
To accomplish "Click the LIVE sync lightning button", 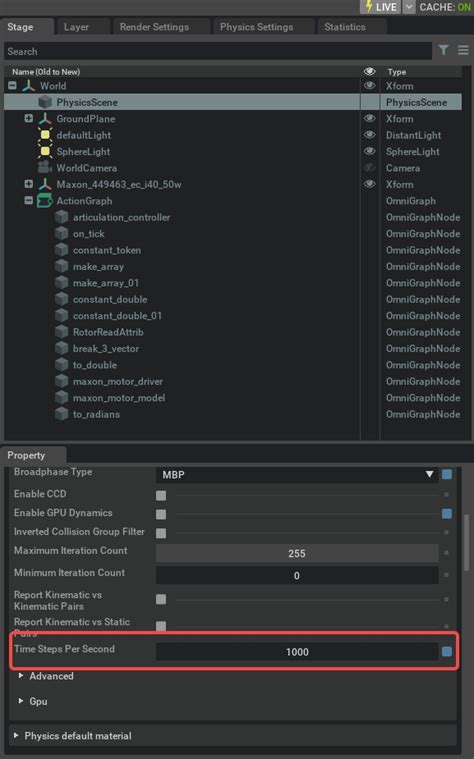I will (x=381, y=7).
